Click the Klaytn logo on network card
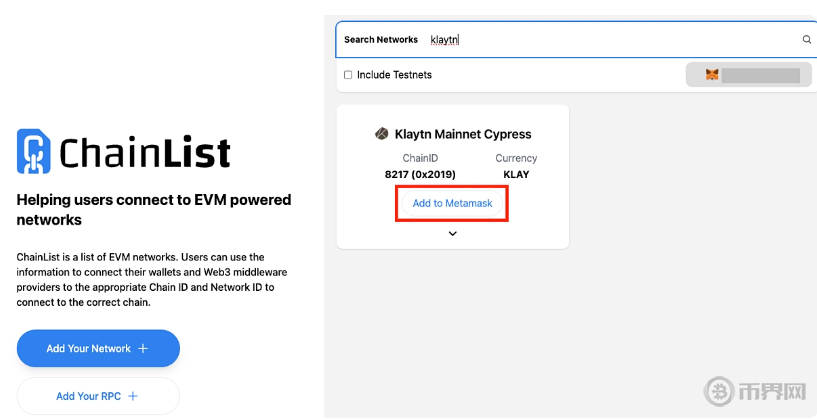 coord(381,134)
